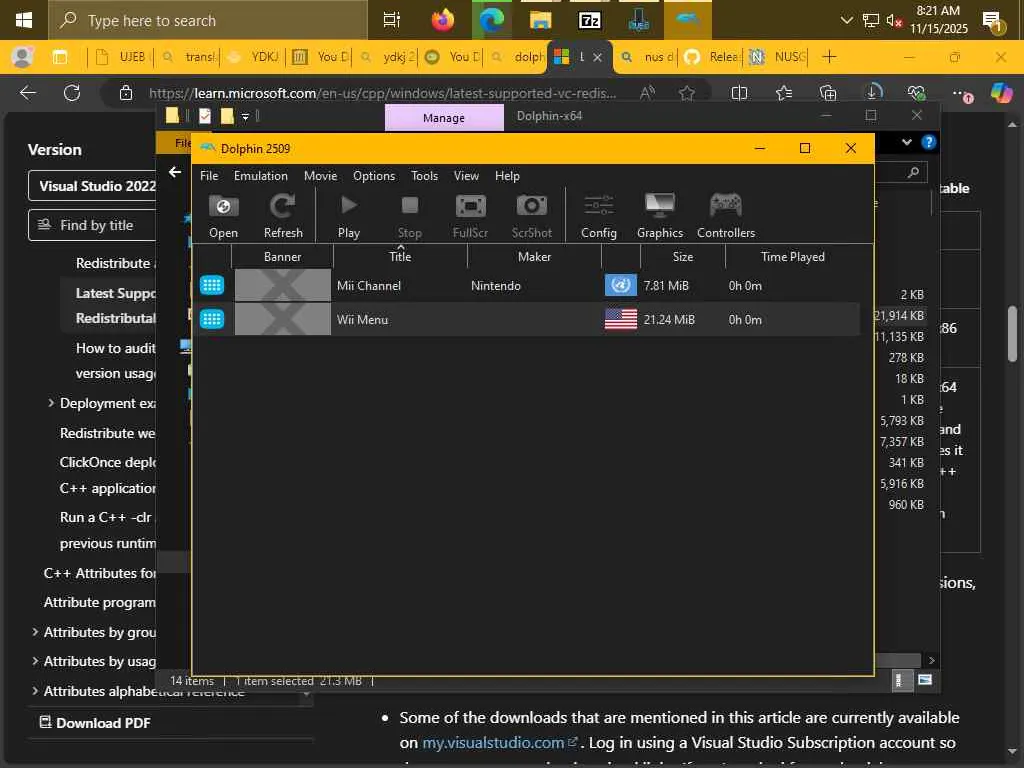Viewport: 1024px width, 768px height.
Task: Switch to the Releases GitHub tab
Action: [711, 57]
